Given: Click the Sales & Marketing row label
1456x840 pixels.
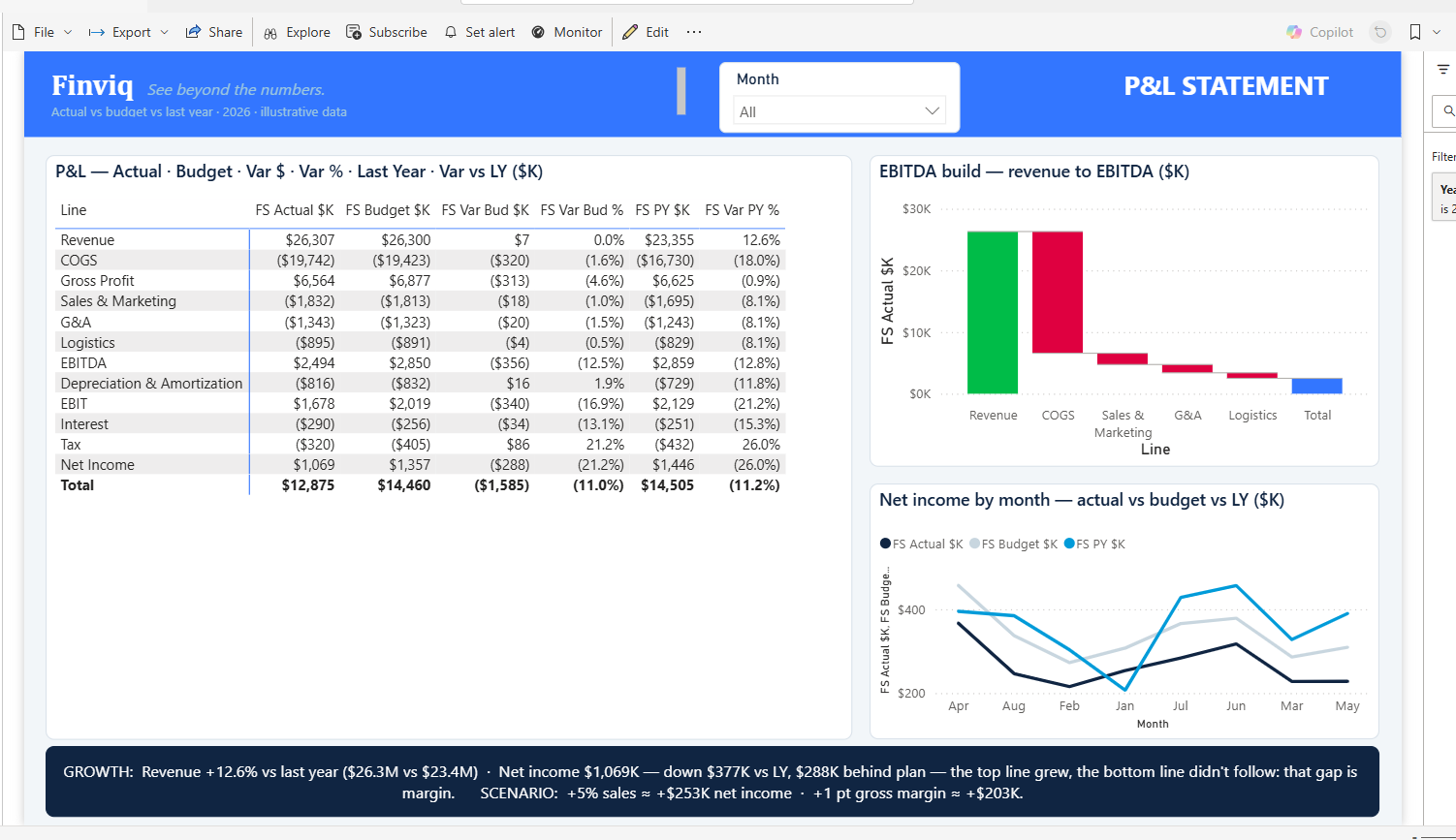Looking at the screenshot, I should pos(118,301).
